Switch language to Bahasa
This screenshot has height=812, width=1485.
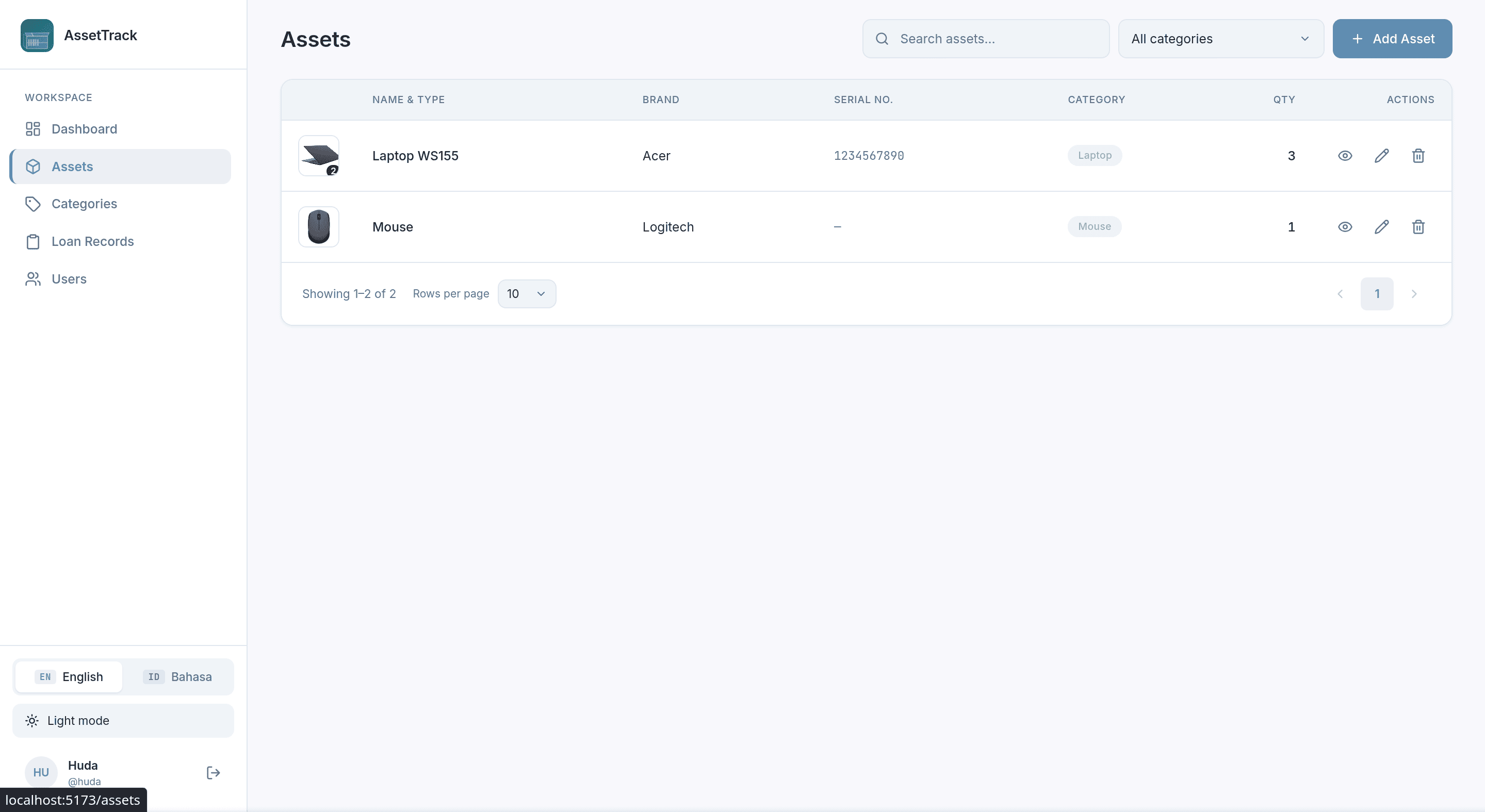(x=177, y=677)
